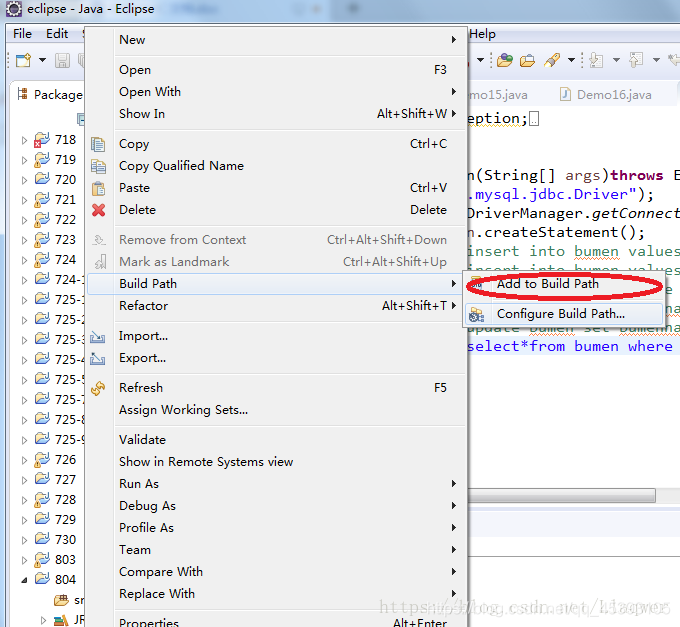The height and width of the screenshot is (627, 680).
Task: Click the Configure Build Path icon
Action: pyautogui.click(x=476, y=314)
